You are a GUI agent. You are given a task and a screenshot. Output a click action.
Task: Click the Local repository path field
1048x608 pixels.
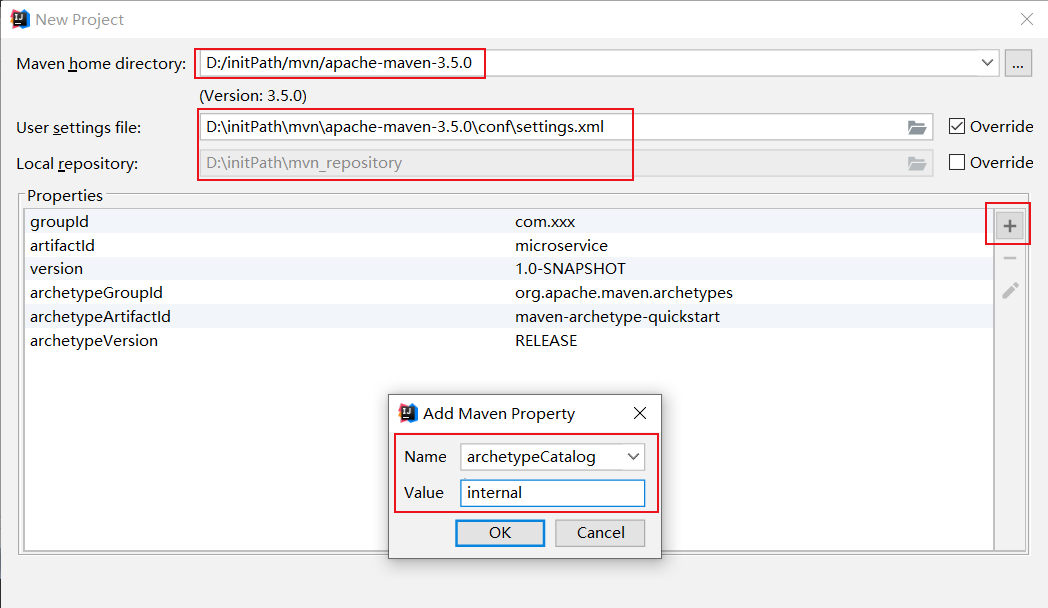click(x=565, y=163)
